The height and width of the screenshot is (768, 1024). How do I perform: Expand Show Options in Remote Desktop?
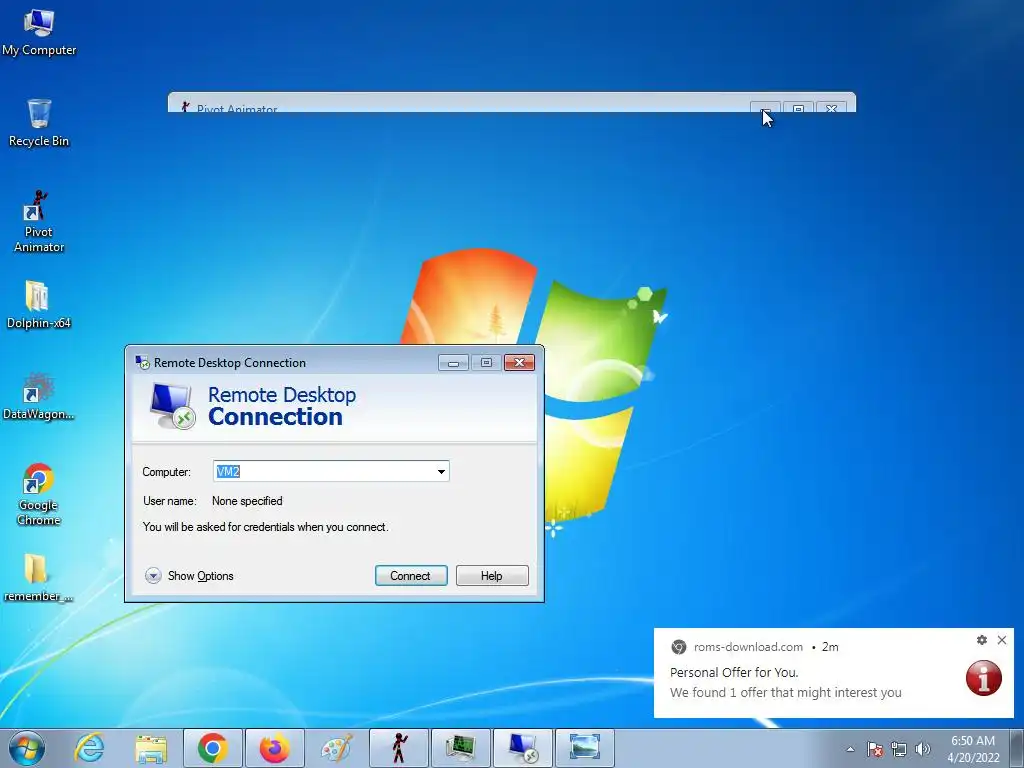tap(189, 575)
